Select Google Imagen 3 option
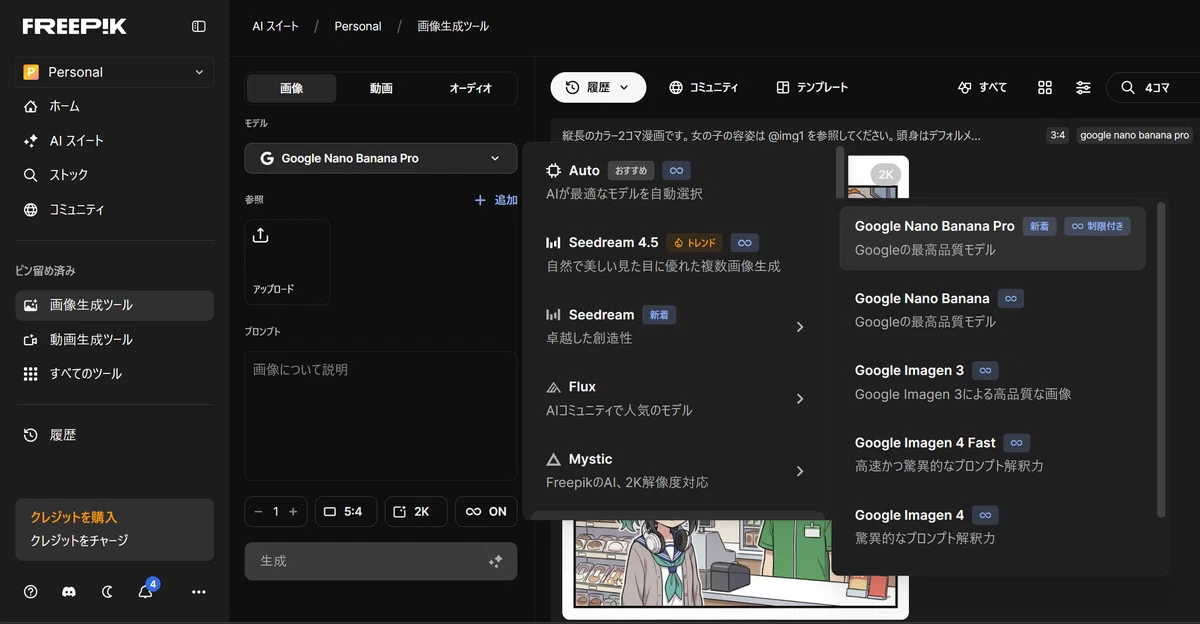Screen dimensions: 1200x624 (992, 382)
